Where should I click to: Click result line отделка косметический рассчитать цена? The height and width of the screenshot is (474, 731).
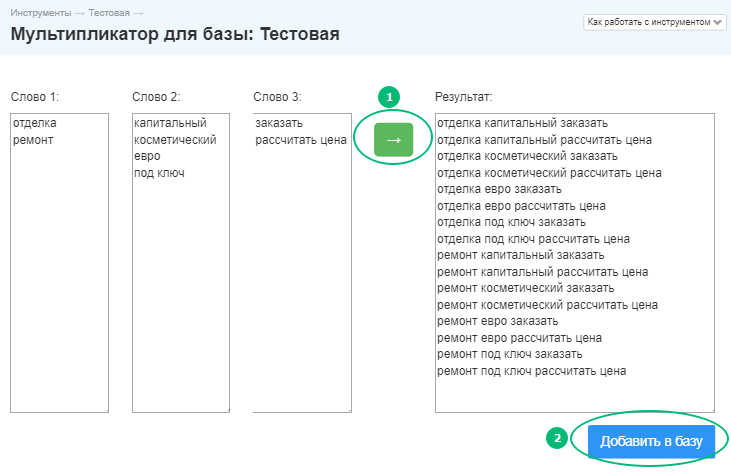tap(550, 173)
